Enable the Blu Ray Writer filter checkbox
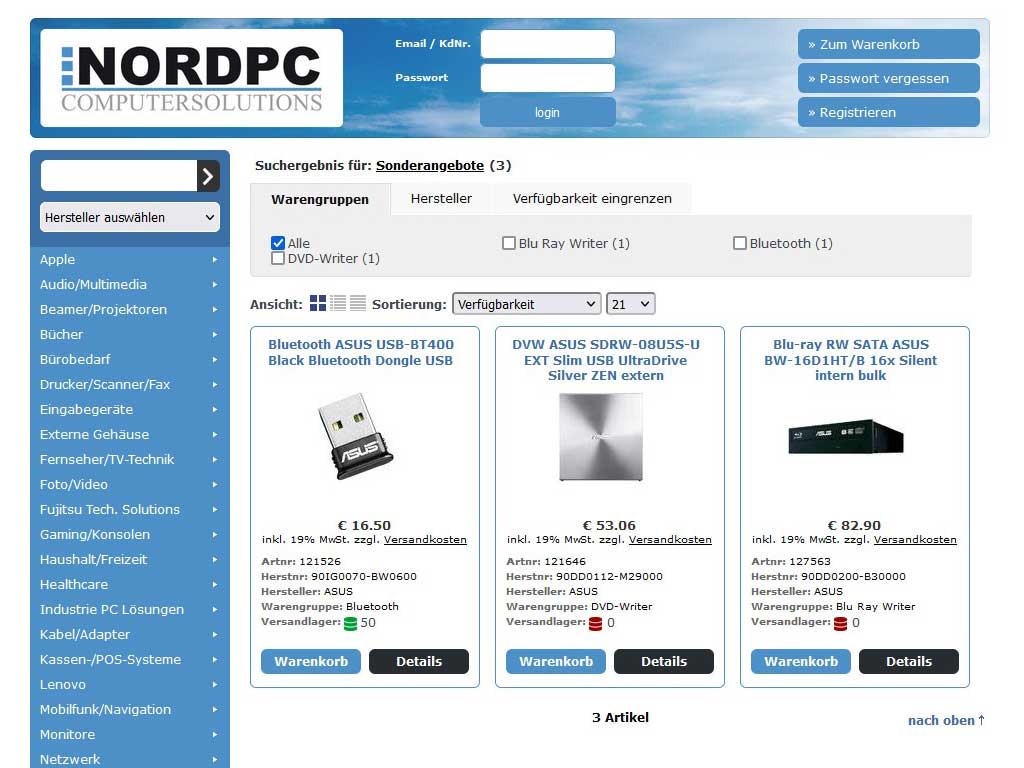Image resolution: width=1024 pixels, height=768 pixels. tap(509, 243)
